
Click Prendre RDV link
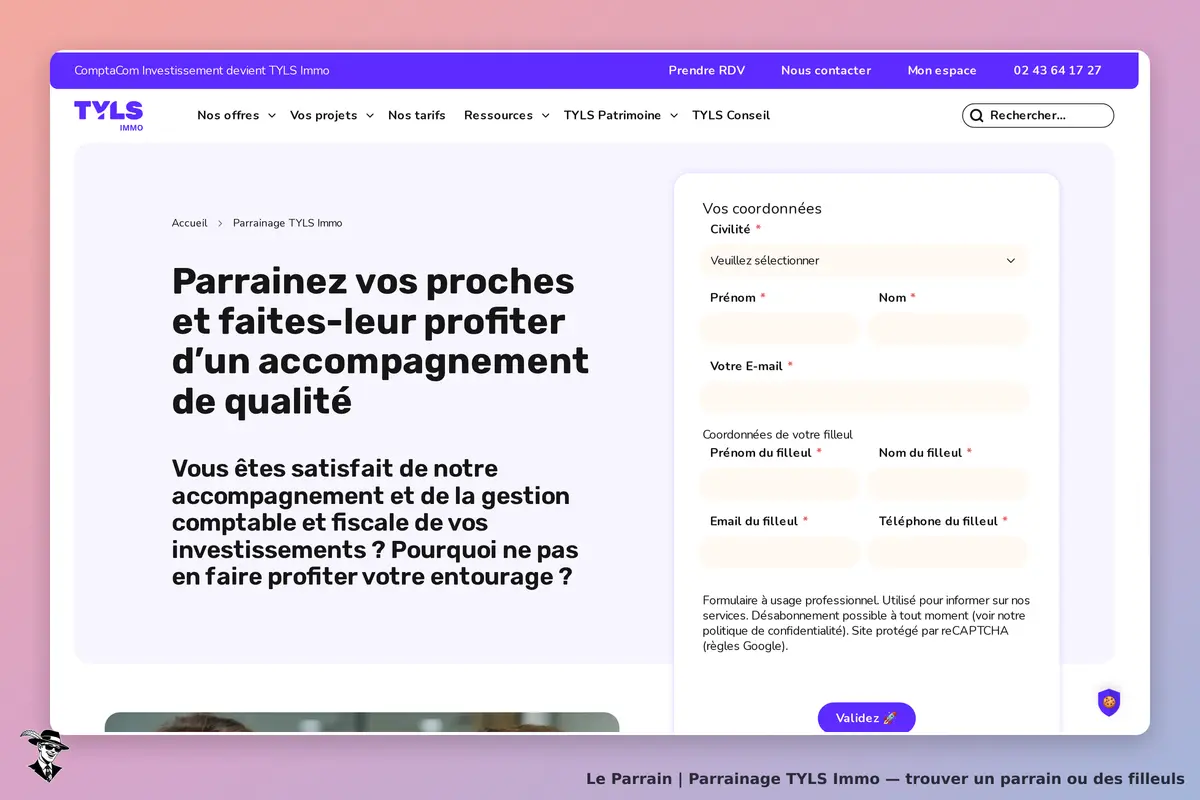point(706,70)
